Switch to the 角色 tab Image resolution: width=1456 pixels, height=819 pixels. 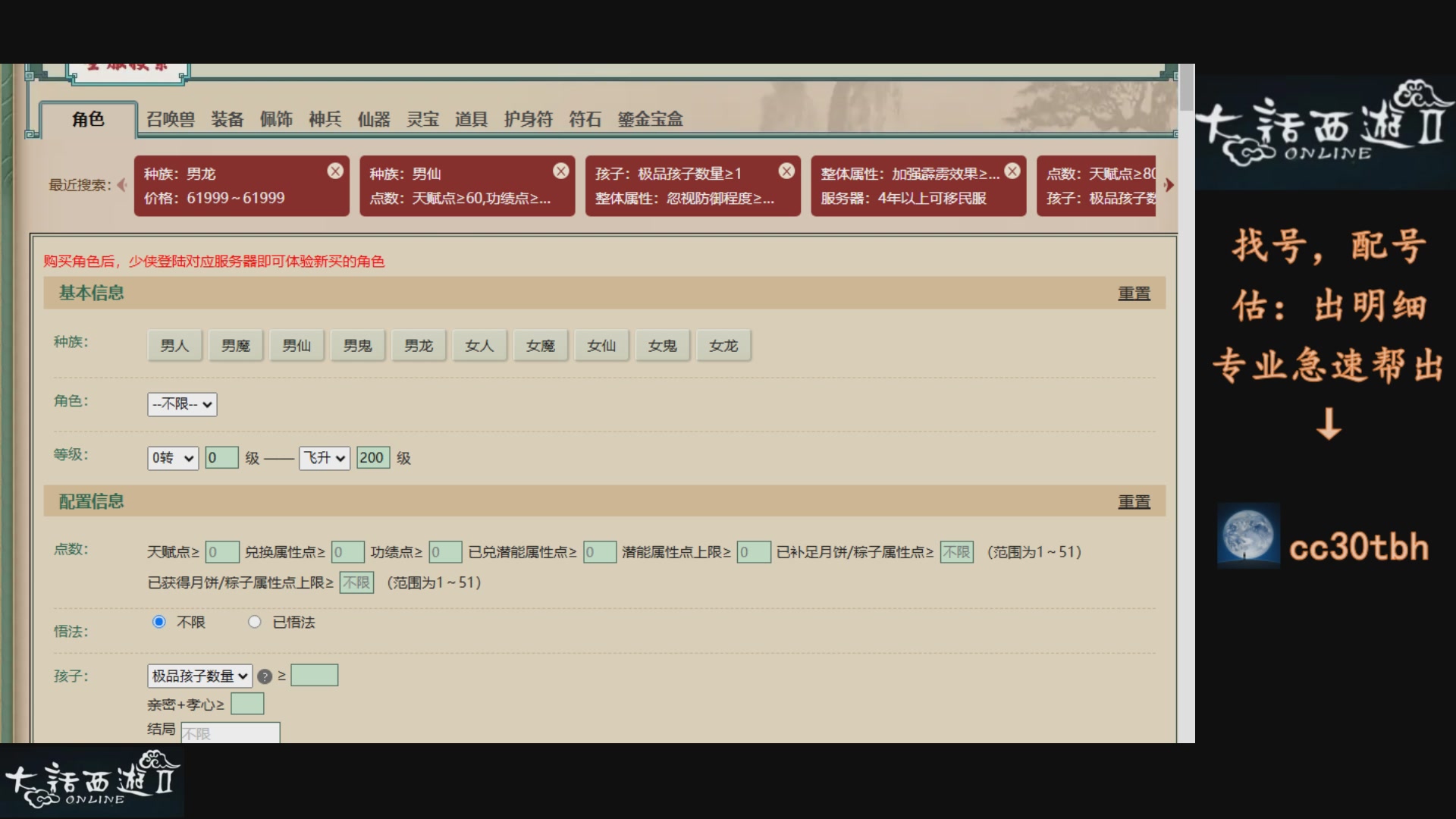(x=88, y=119)
